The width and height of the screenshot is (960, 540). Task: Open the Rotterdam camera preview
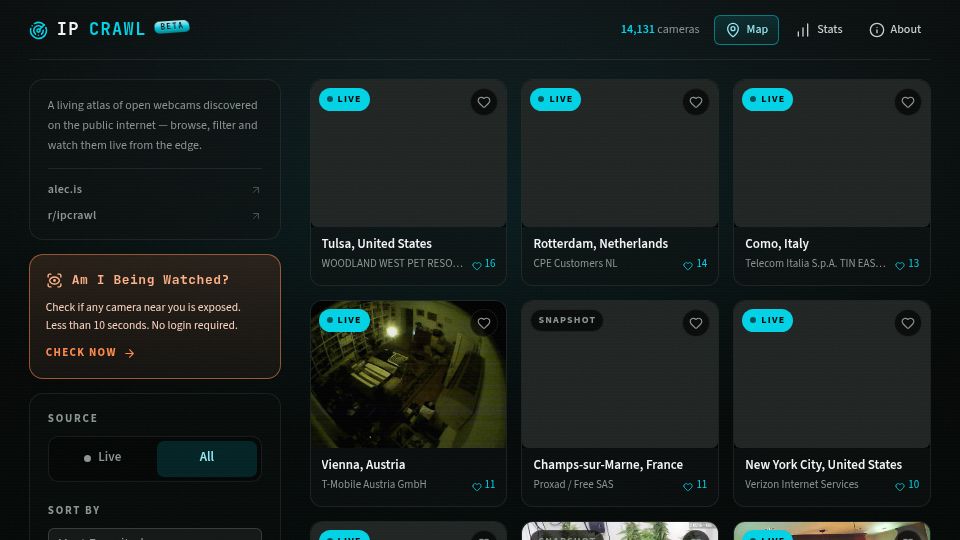pyautogui.click(x=620, y=153)
